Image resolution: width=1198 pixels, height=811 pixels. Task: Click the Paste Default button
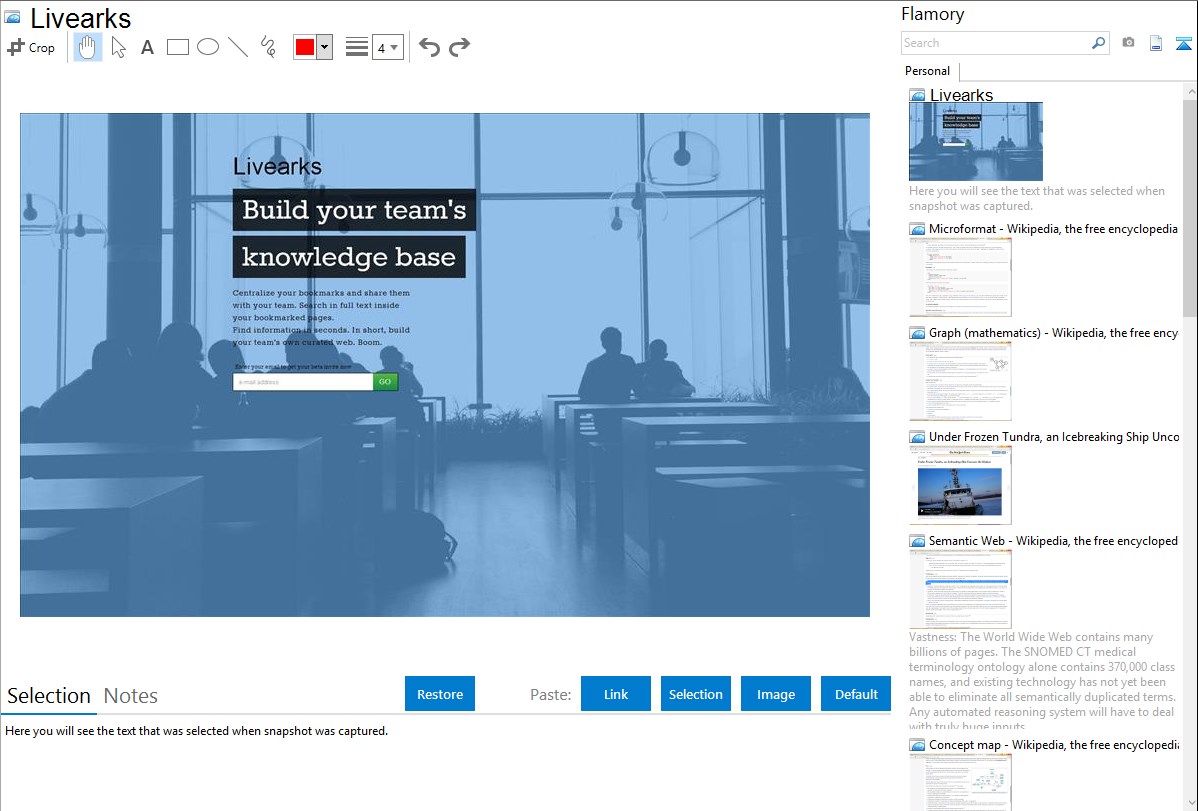click(x=856, y=694)
